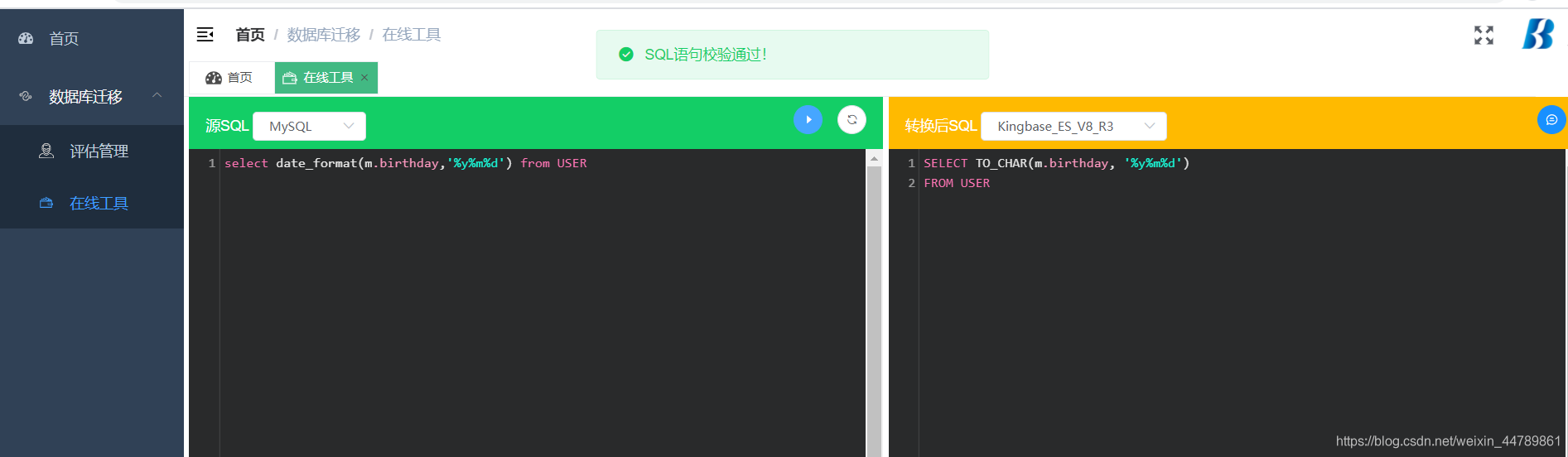Click into the source SQL editor line 1
Image resolution: width=1568 pixels, height=457 pixels.
pyautogui.click(x=543, y=163)
